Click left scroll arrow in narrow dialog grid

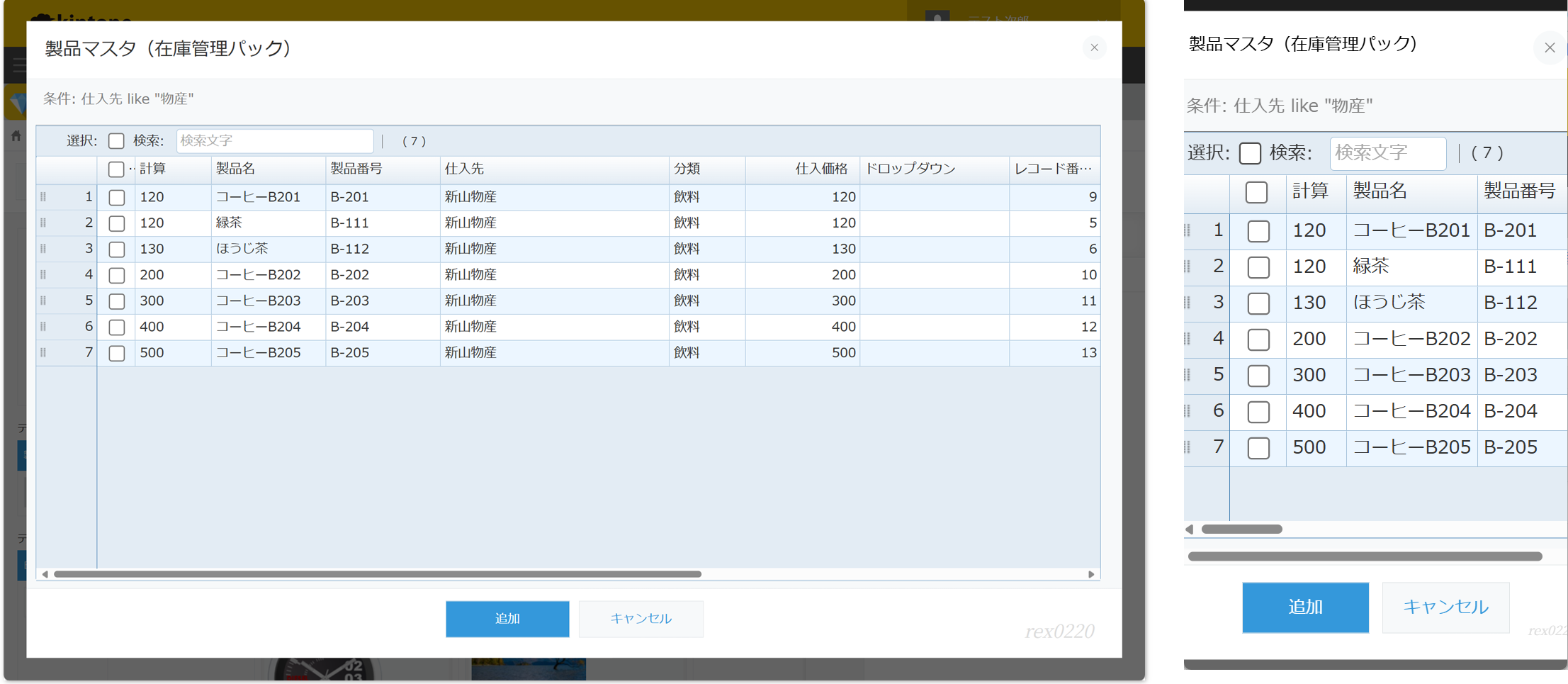point(1190,529)
